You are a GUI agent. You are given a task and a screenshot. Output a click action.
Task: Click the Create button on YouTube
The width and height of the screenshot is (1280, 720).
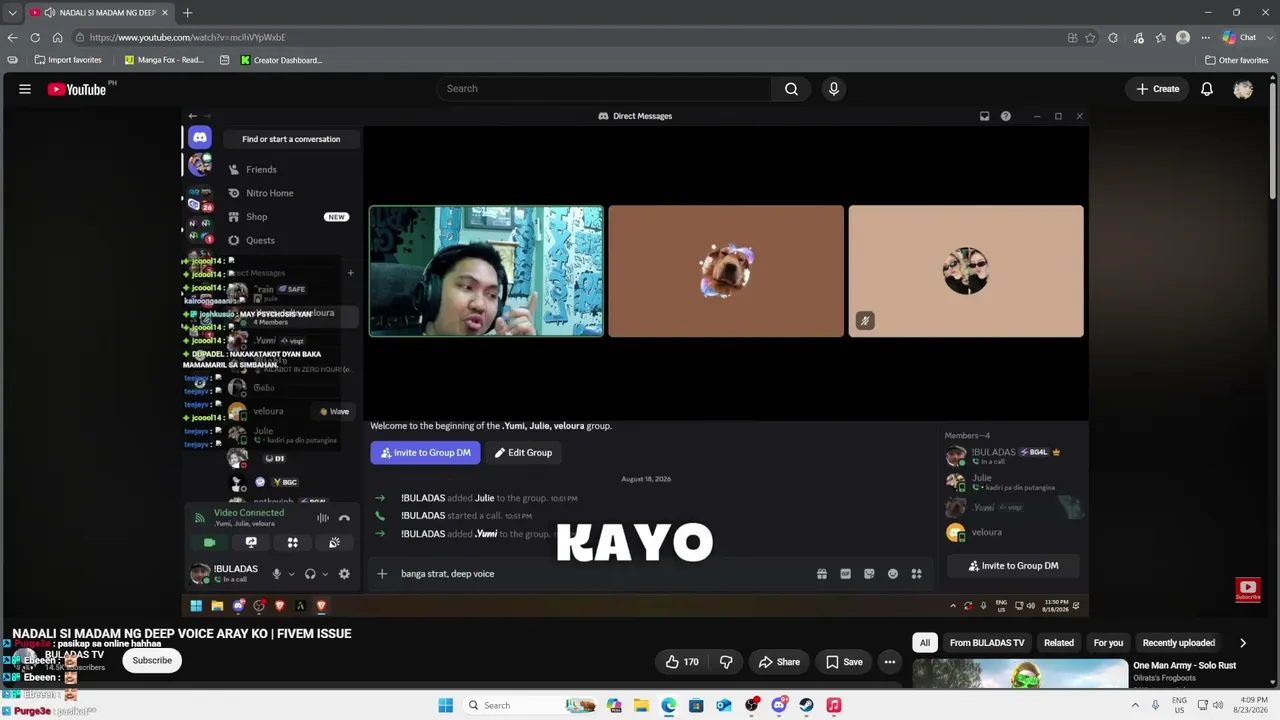click(x=1157, y=89)
